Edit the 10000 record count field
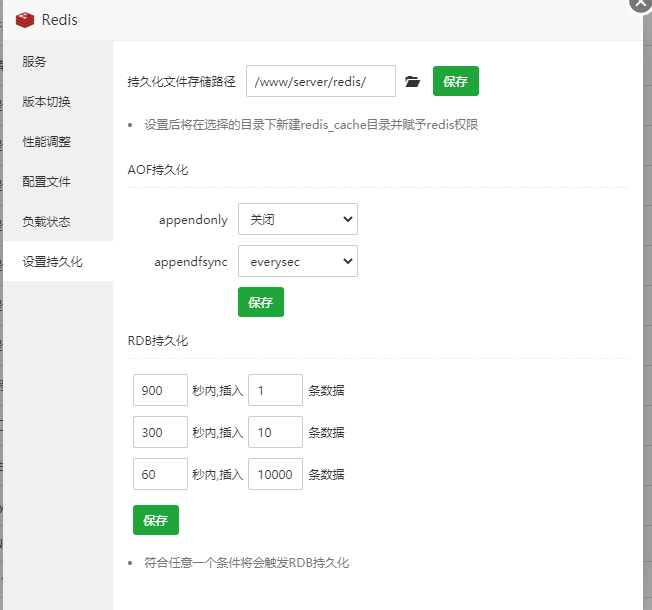 [275, 474]
